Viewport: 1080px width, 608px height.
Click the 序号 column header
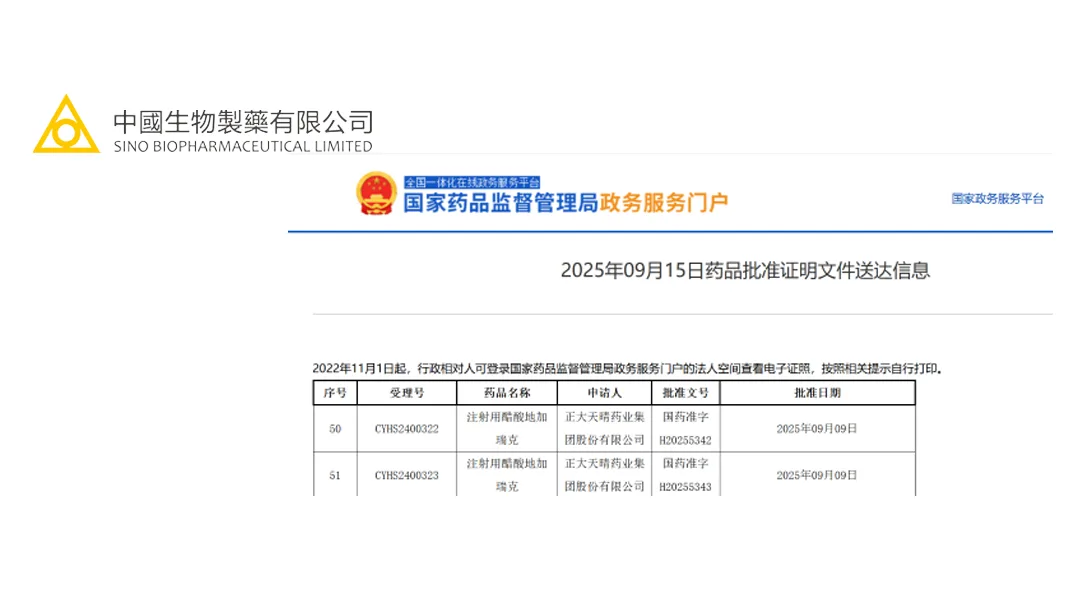pos(334,393)
